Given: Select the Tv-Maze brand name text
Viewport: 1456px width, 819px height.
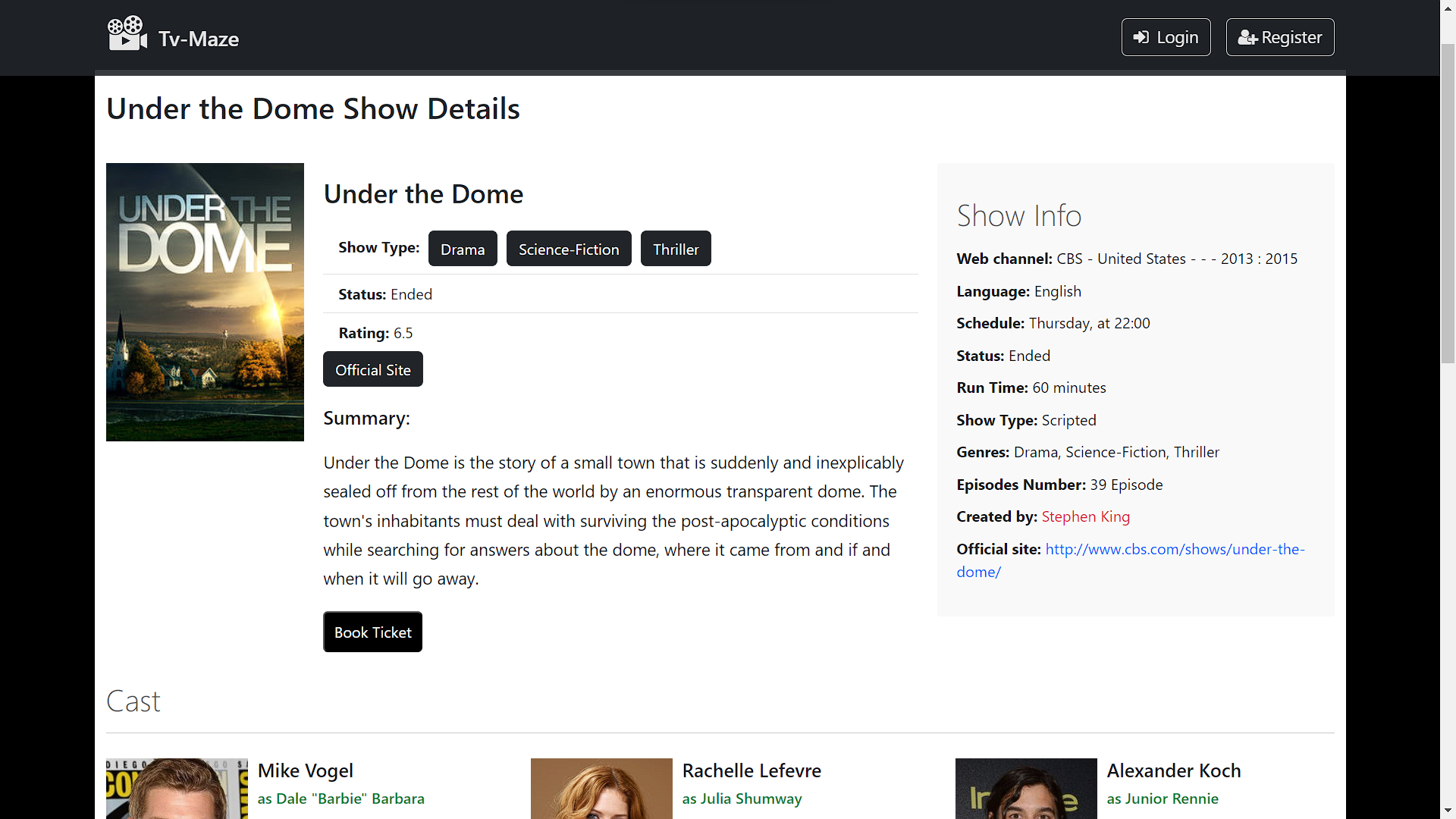Looking at the screenshot, I should (x=197, y=38).
